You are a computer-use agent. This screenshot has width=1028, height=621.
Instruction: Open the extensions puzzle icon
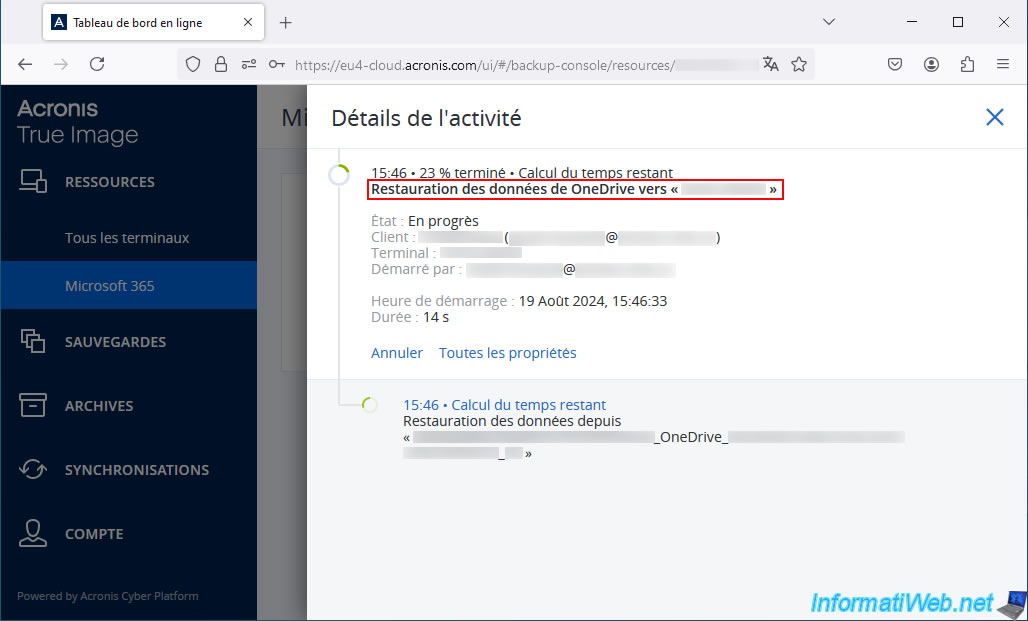(967, 64)
